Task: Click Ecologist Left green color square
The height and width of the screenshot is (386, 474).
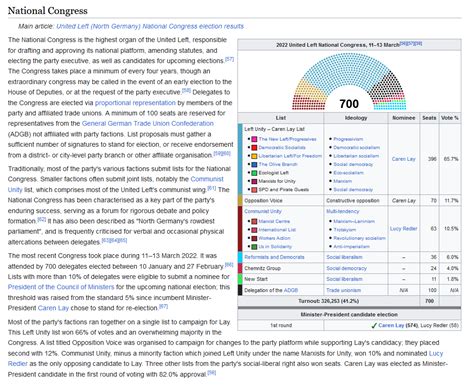Action: 254,173
